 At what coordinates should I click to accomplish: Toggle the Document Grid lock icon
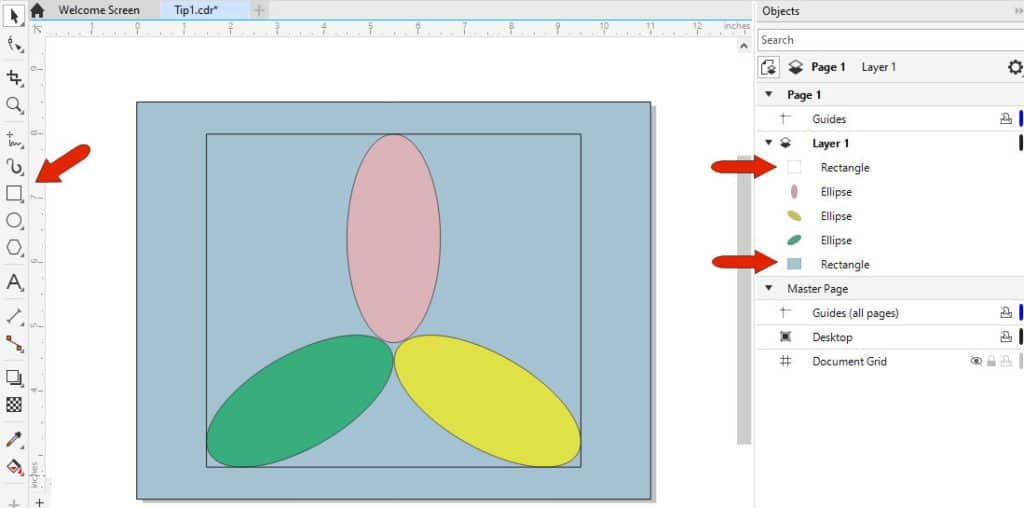991,361
